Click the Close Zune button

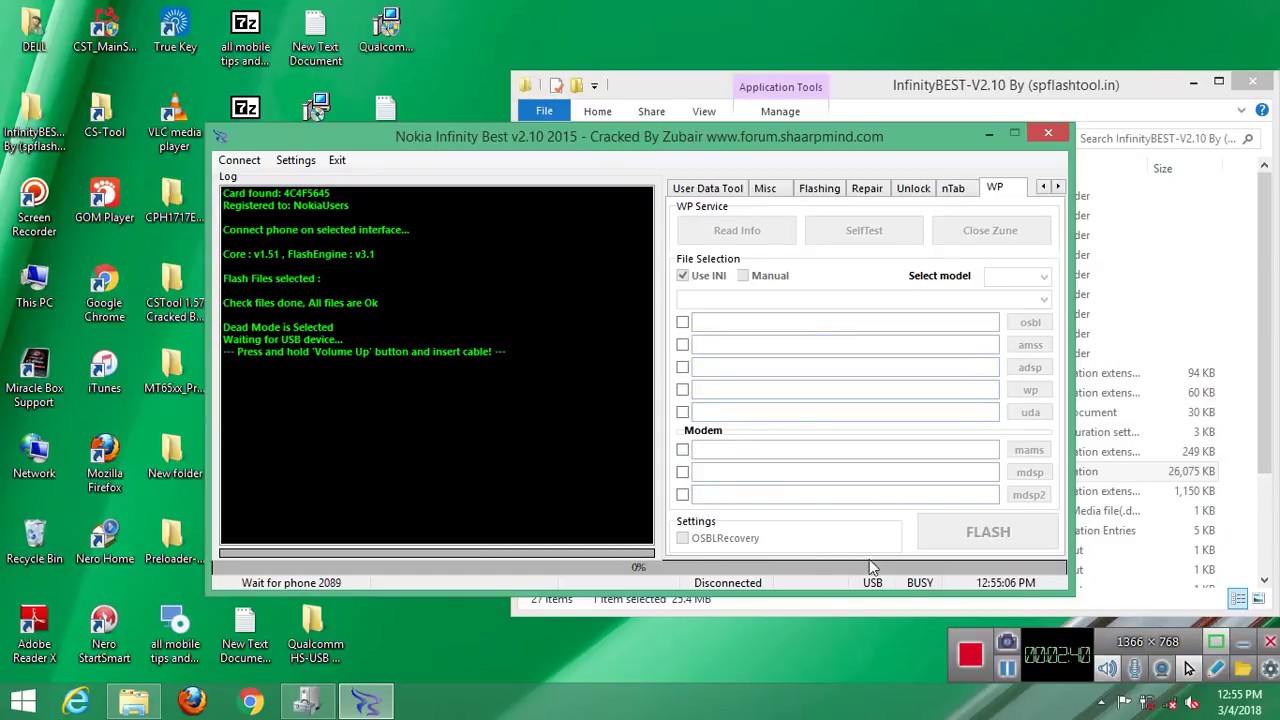990,230
